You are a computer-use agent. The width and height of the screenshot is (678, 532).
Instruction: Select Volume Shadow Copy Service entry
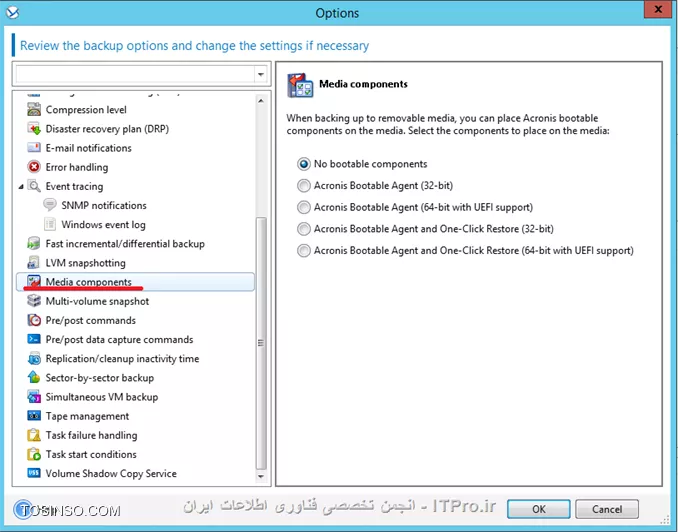111,474
